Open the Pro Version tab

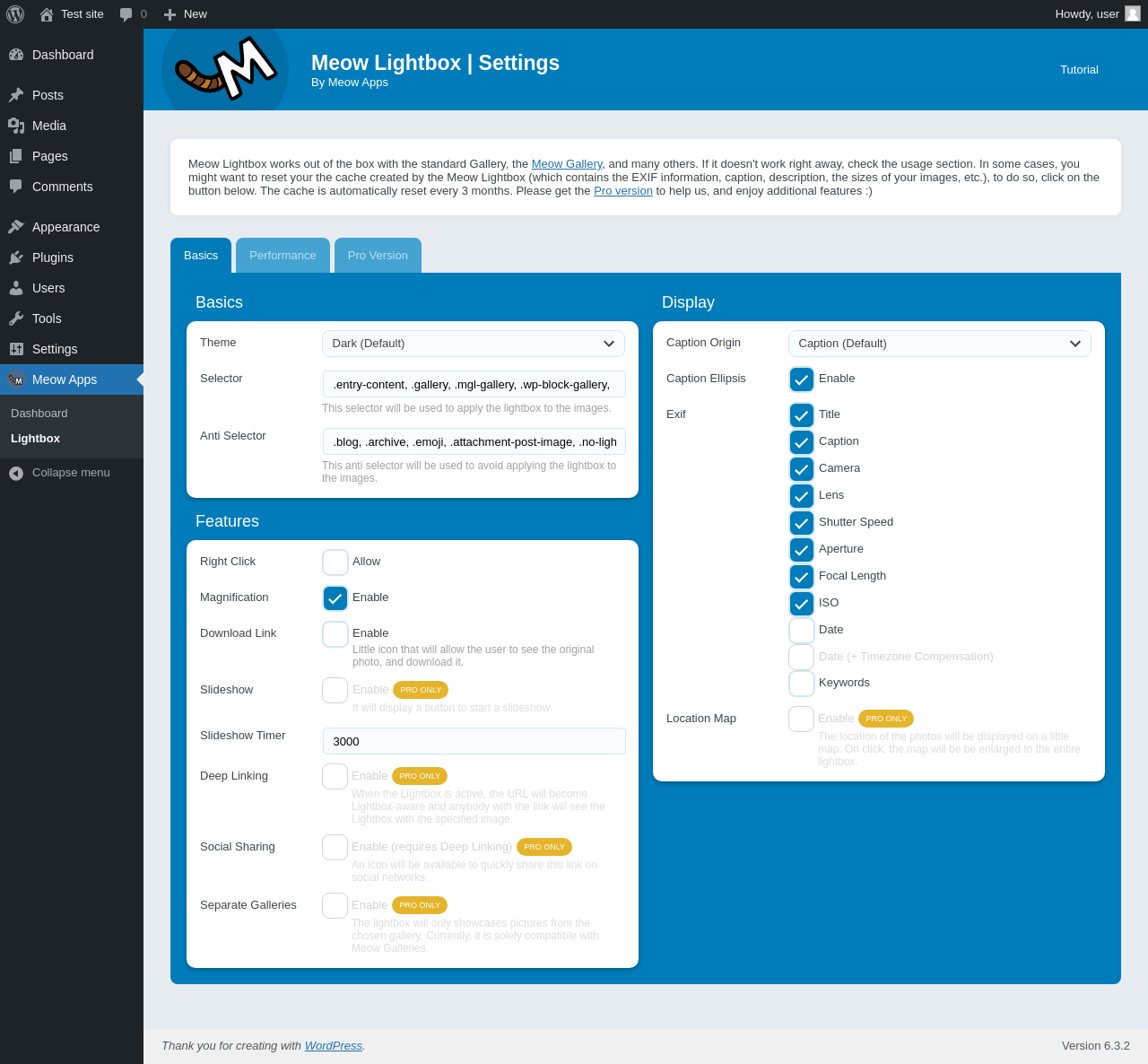pos(378,256)
